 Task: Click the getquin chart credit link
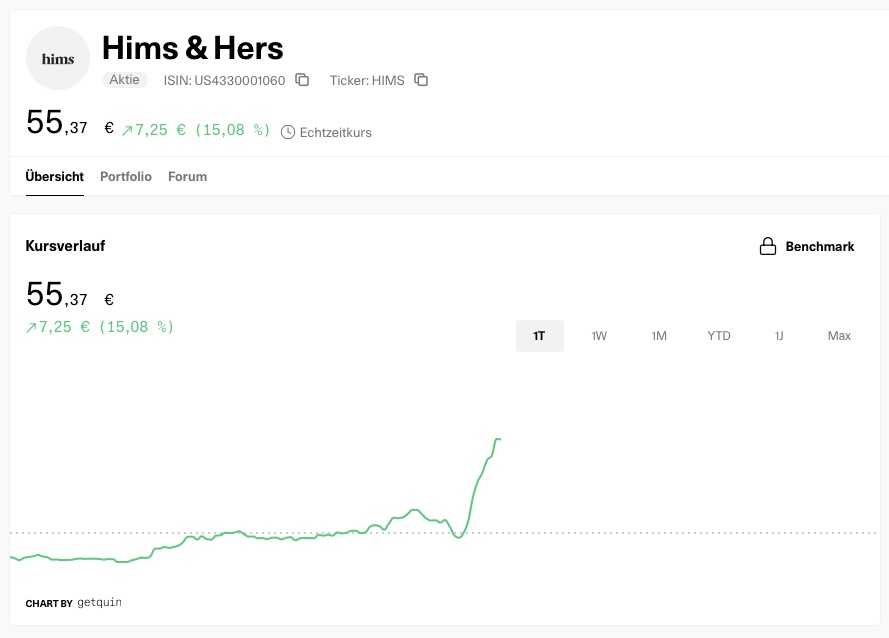point(99,602)
